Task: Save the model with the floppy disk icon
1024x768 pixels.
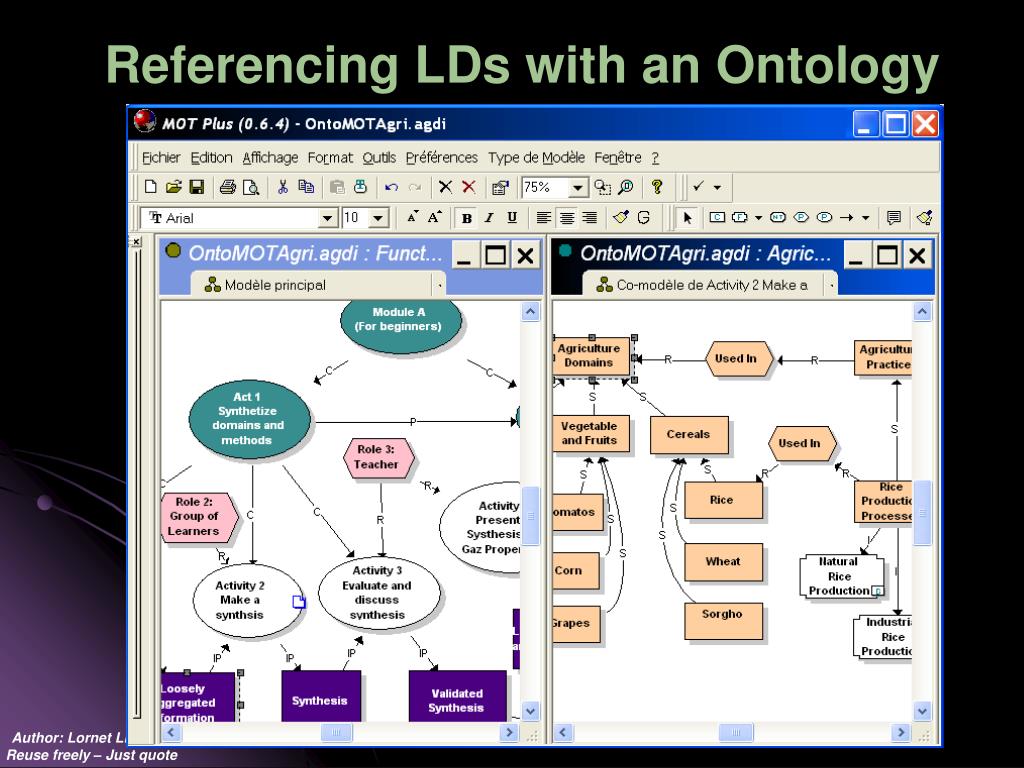Action: click(197, 187)
